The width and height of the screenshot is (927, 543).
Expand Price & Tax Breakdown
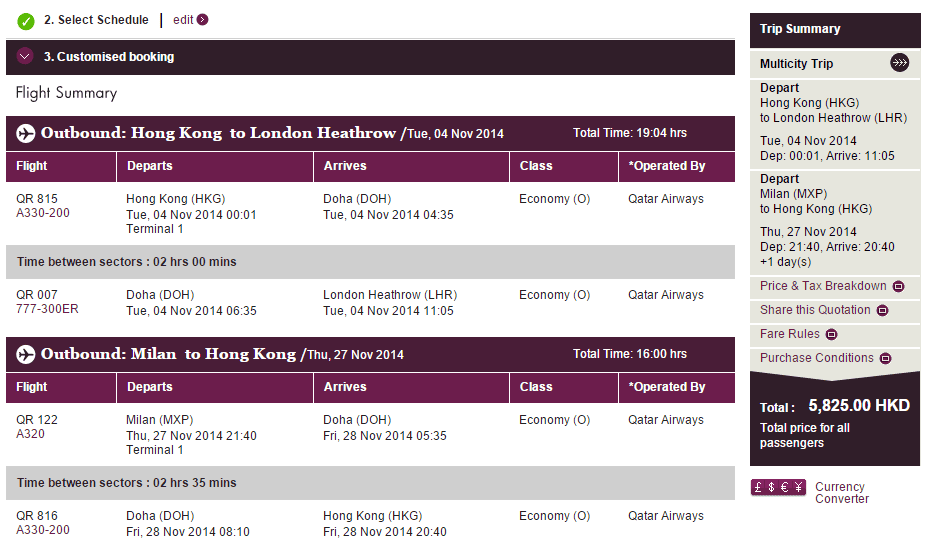point(898,287)
